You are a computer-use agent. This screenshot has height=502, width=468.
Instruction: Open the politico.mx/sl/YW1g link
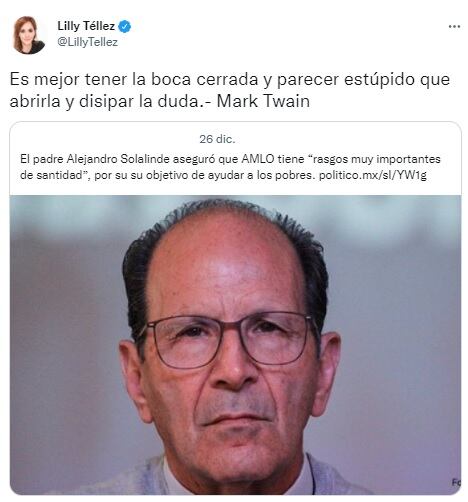[373, 175]
